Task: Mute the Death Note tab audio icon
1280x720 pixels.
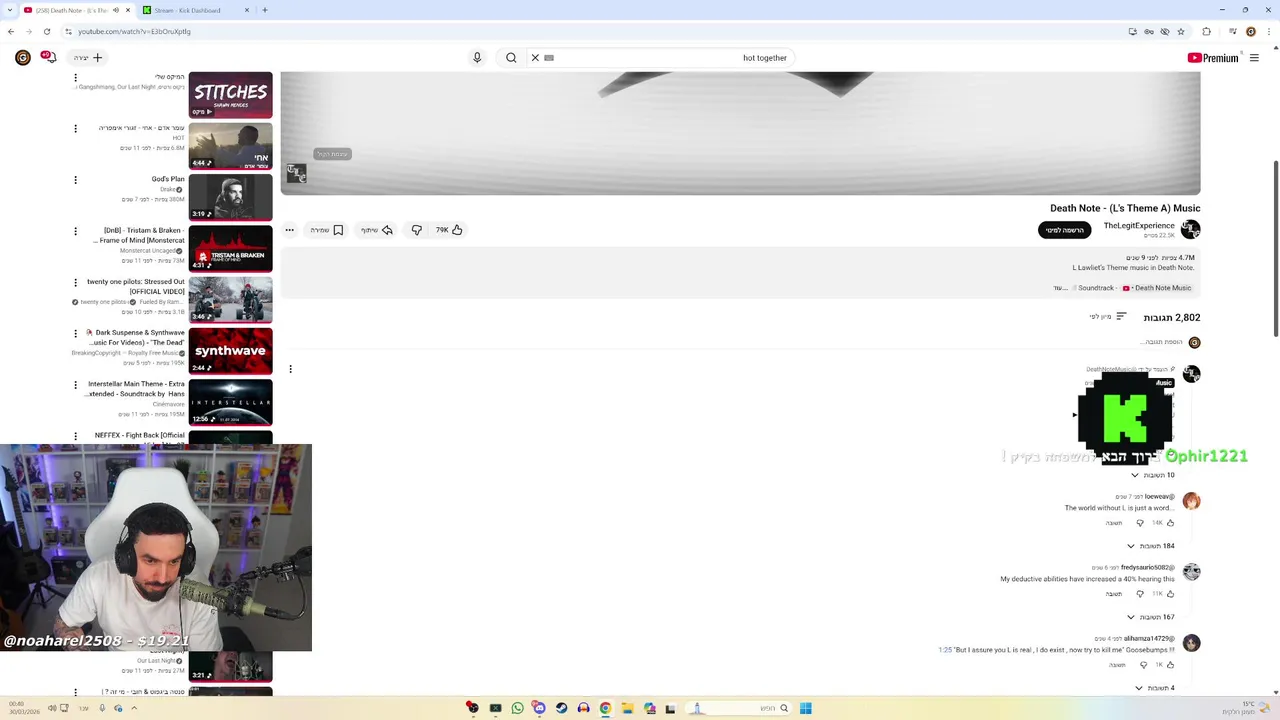Action: pos(116,10)
